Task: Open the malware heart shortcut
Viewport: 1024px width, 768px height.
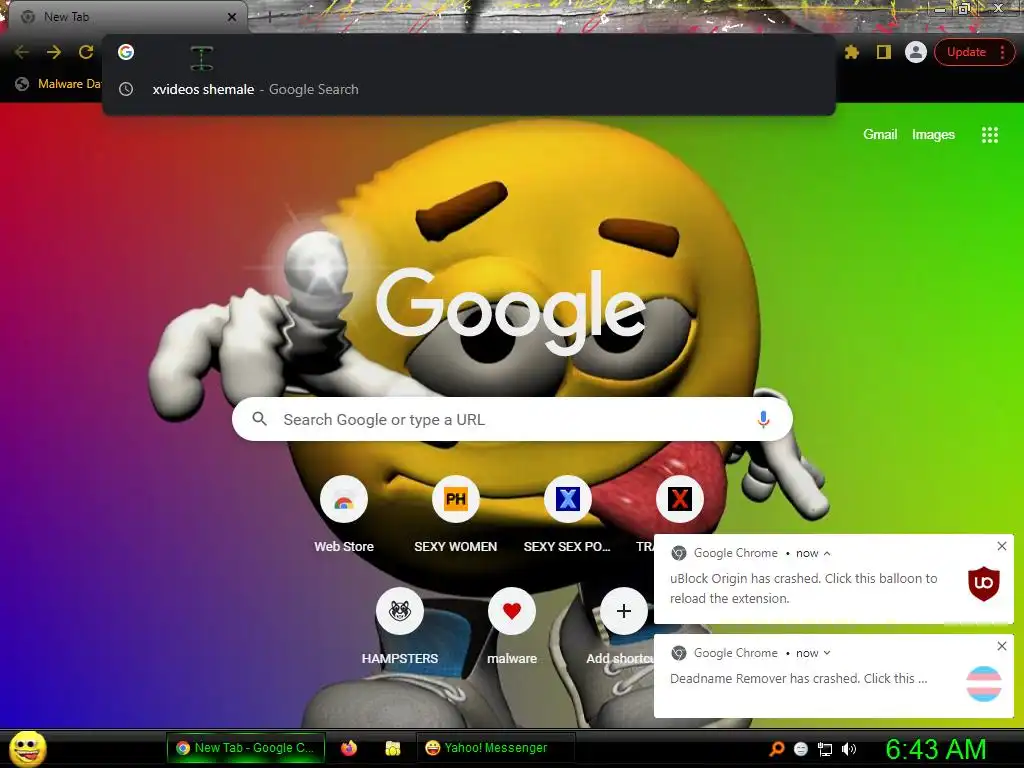Action: pos(512,626)
